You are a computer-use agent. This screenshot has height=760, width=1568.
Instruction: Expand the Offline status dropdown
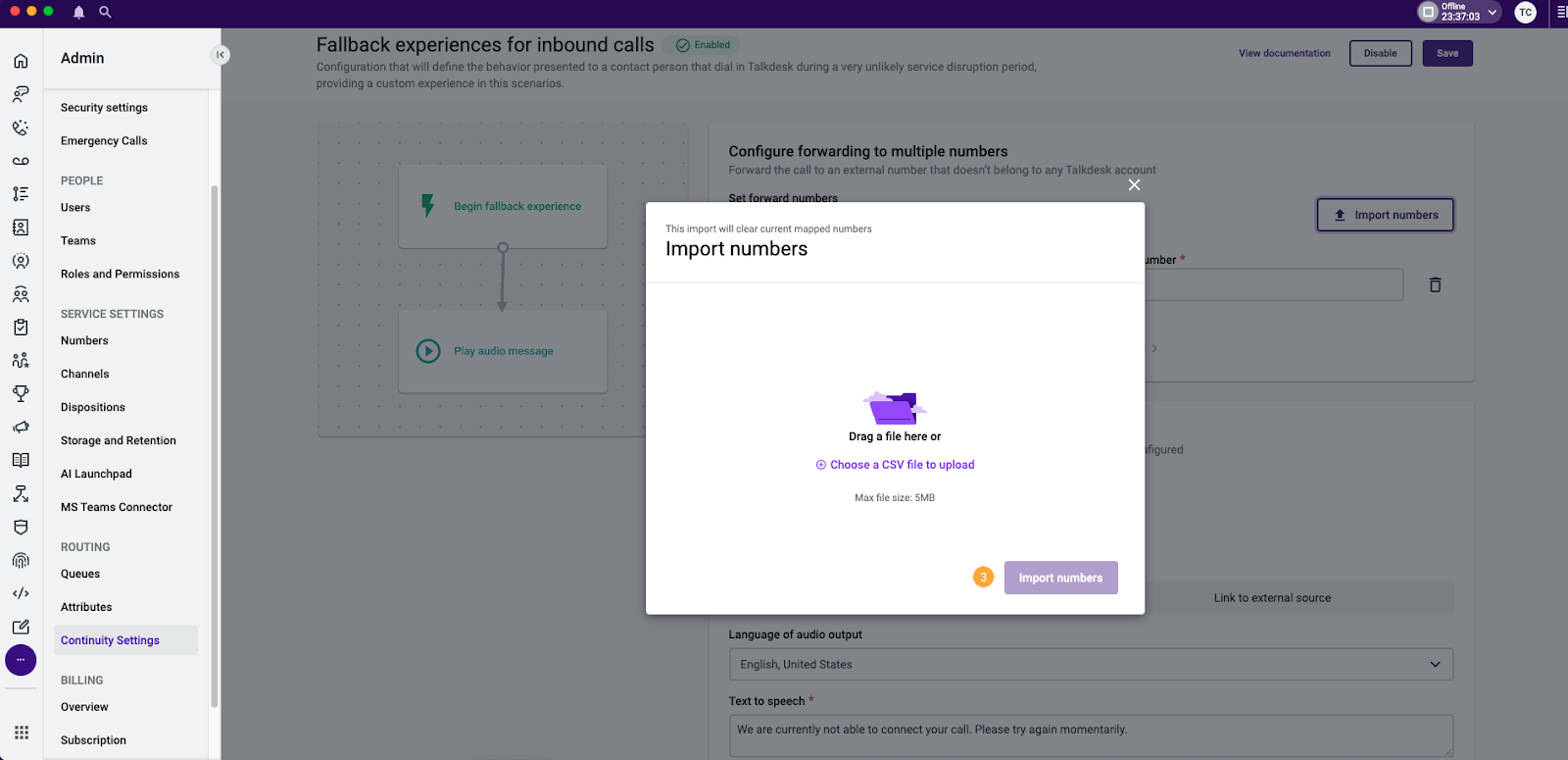(1492, 12)
